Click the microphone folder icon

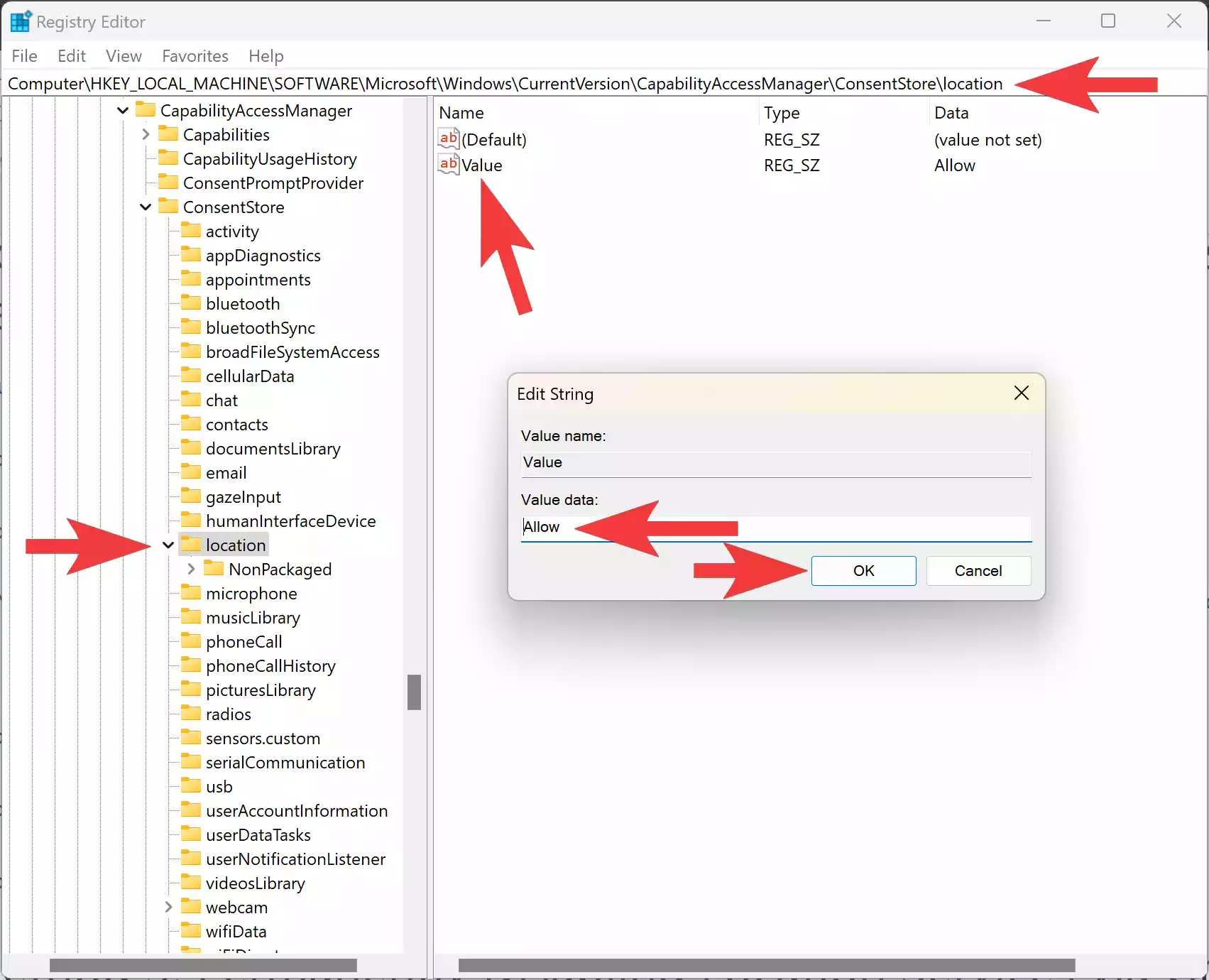[x=191, y=592]
